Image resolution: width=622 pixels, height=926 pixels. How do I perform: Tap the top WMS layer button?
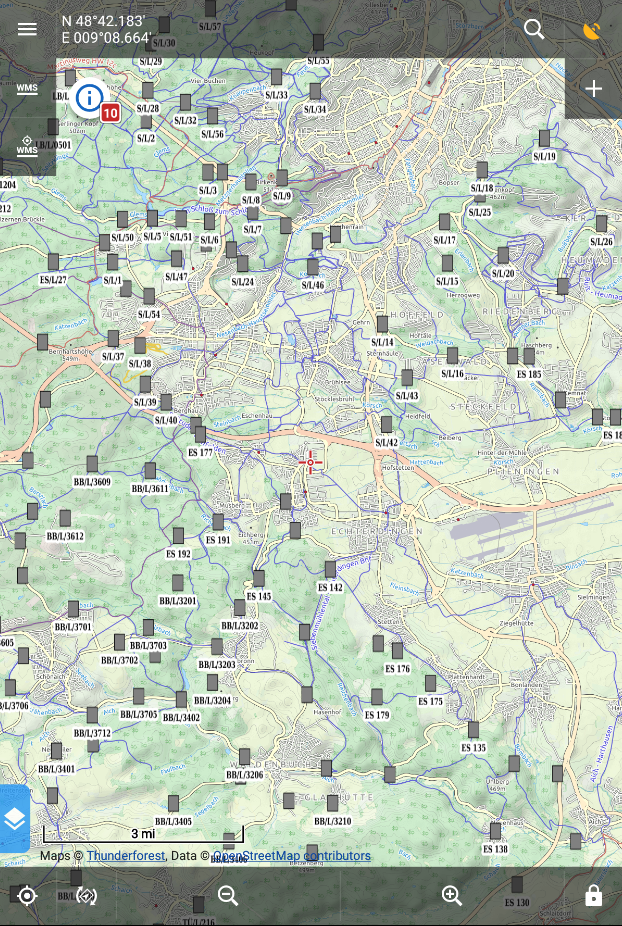click(27, 88)
